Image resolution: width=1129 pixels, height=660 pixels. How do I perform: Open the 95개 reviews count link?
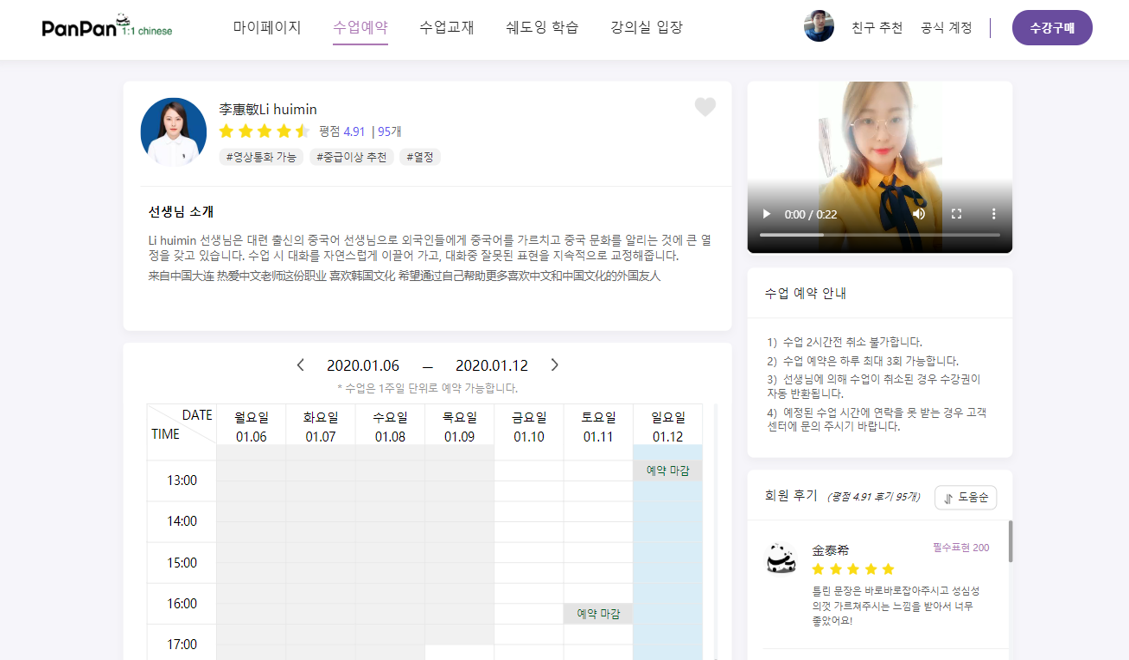390,132
